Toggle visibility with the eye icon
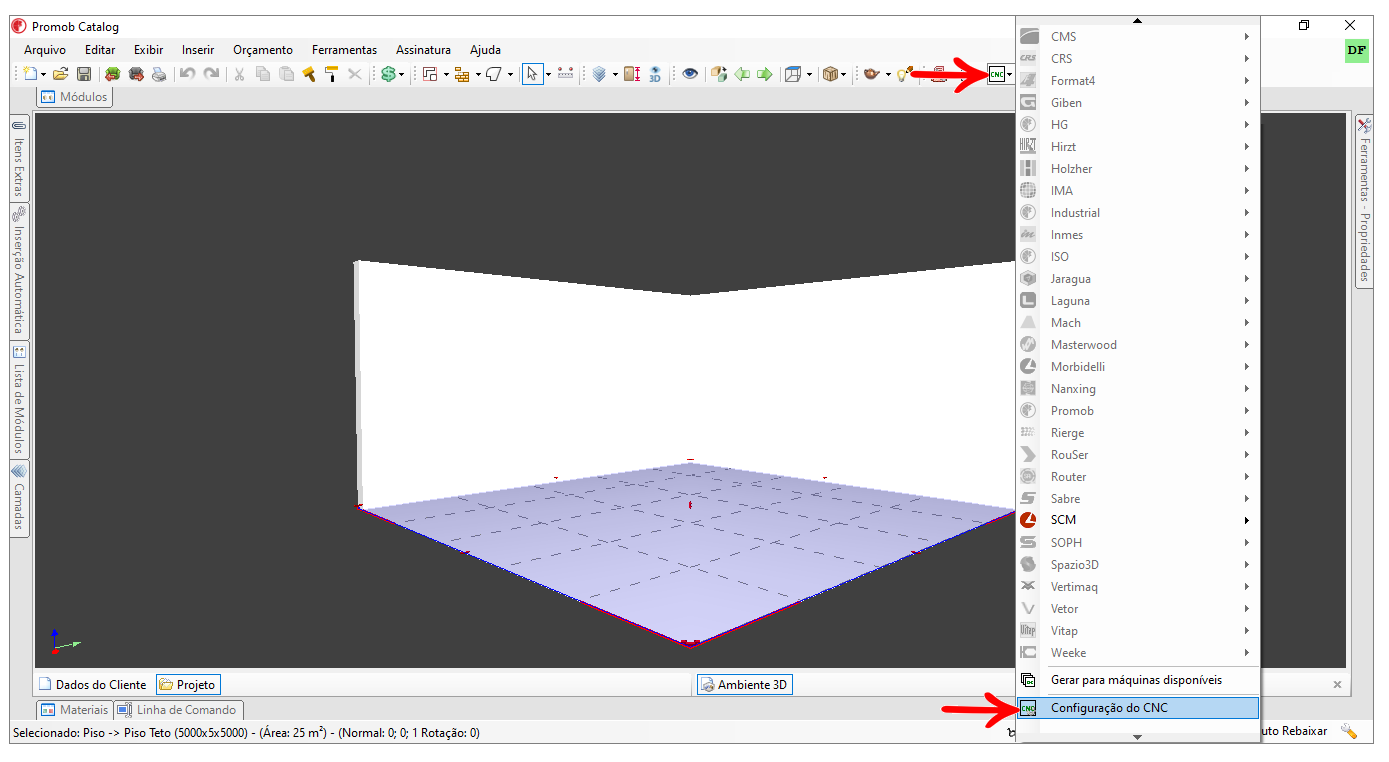1389x762 pixels. click(690, 74)
